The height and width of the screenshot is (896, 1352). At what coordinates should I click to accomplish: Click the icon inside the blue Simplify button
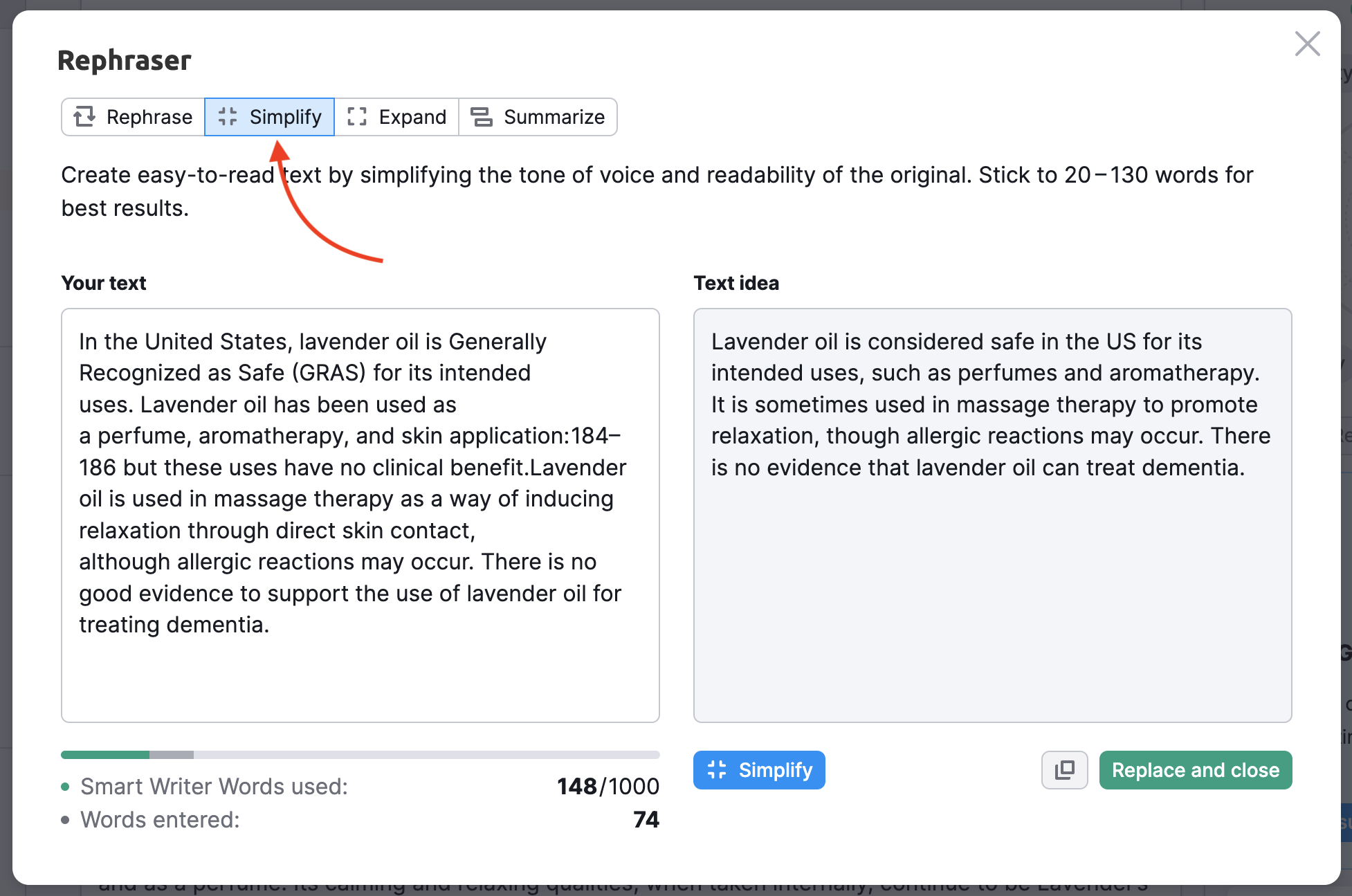point(717,770)
